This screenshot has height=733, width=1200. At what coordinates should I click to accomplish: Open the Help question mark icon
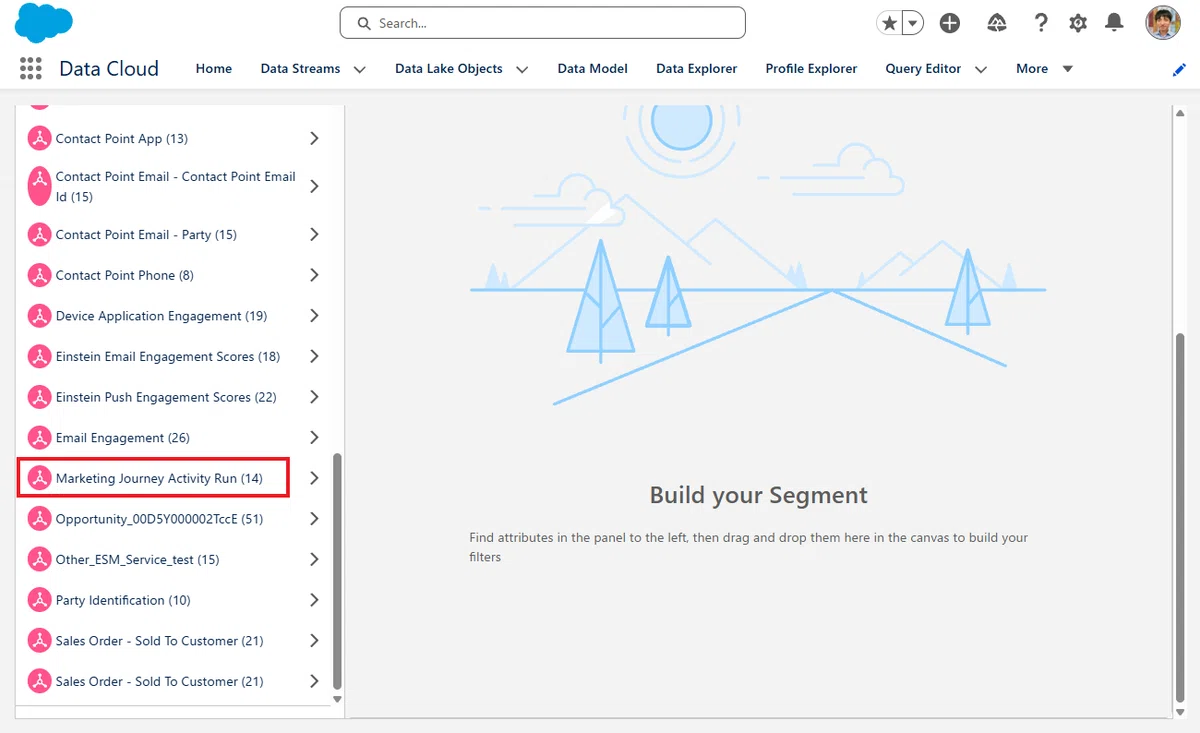tap(1041, 23)
